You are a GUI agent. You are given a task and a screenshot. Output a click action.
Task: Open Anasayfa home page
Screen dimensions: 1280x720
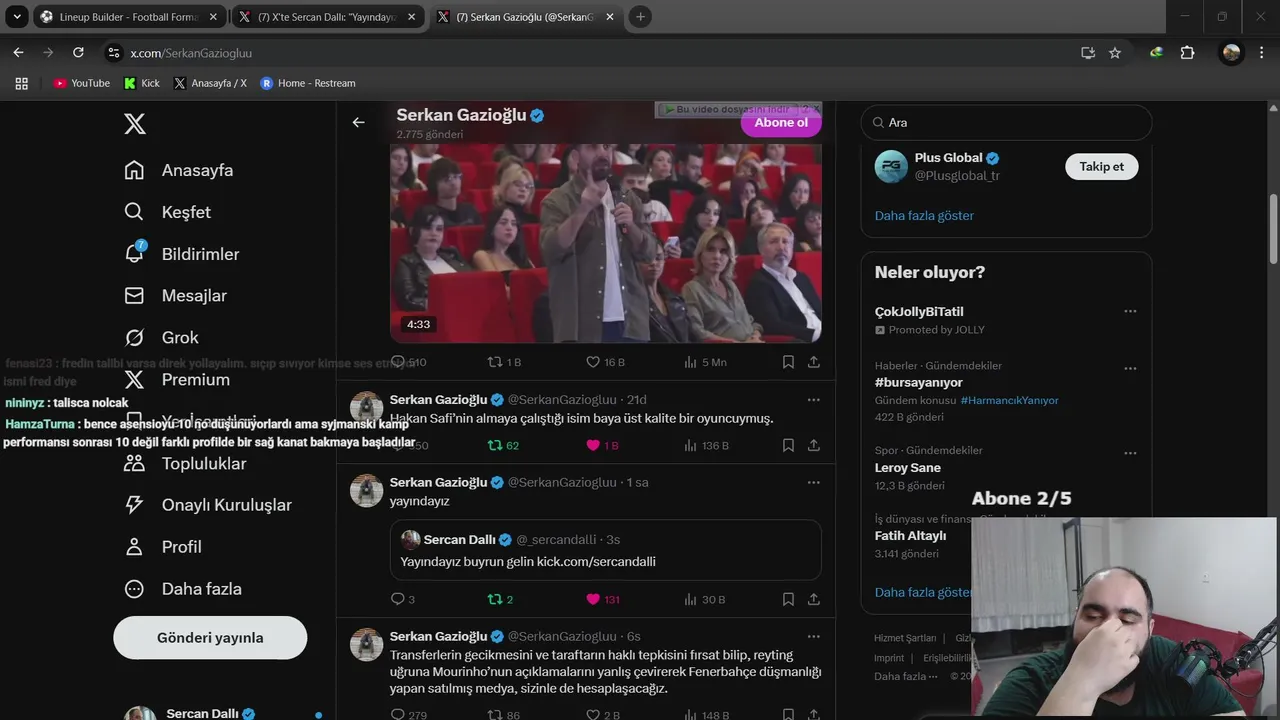(179, 170)
